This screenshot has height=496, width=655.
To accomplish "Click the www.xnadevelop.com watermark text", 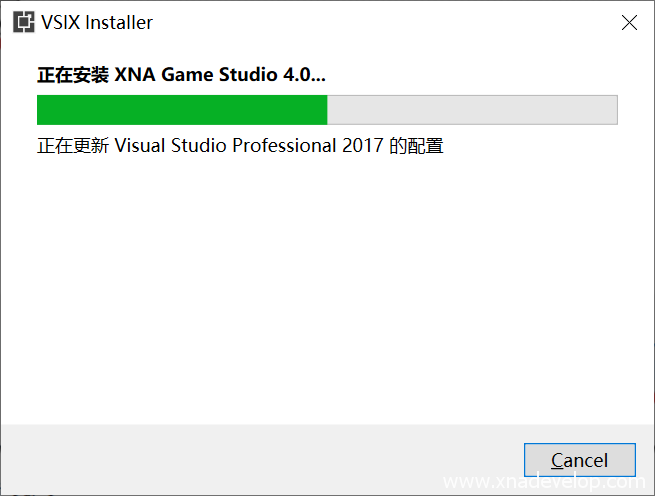I will 543,483.
